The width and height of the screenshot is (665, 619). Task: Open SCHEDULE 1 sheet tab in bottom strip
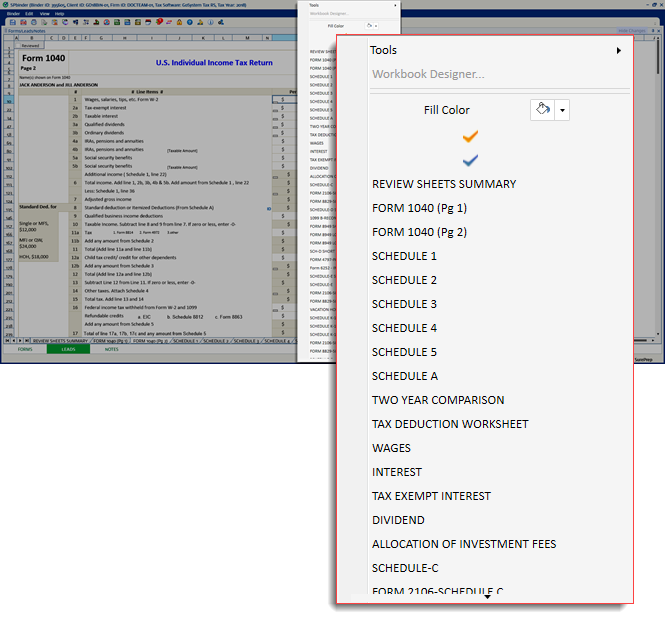point(185,340)
